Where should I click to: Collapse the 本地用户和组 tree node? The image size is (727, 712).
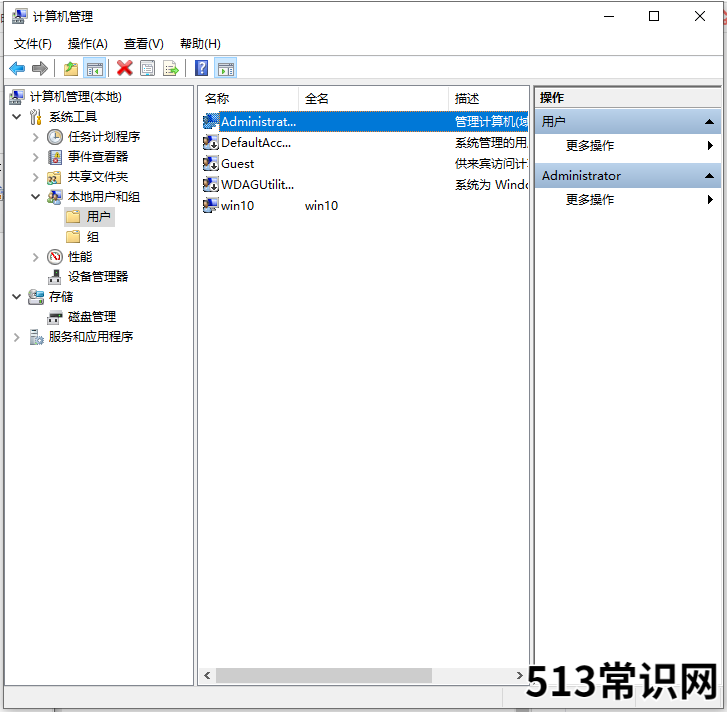point(36,197)
